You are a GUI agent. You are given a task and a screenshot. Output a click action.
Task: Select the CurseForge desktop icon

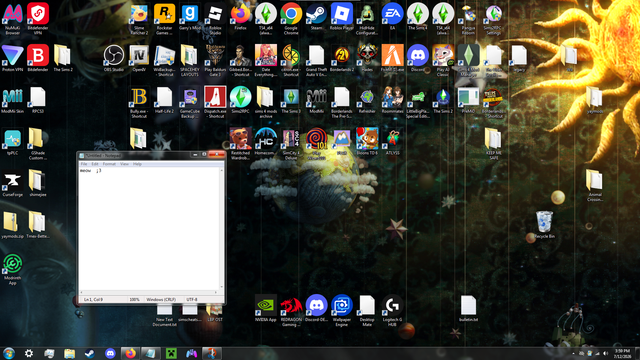tap(13, 184)
